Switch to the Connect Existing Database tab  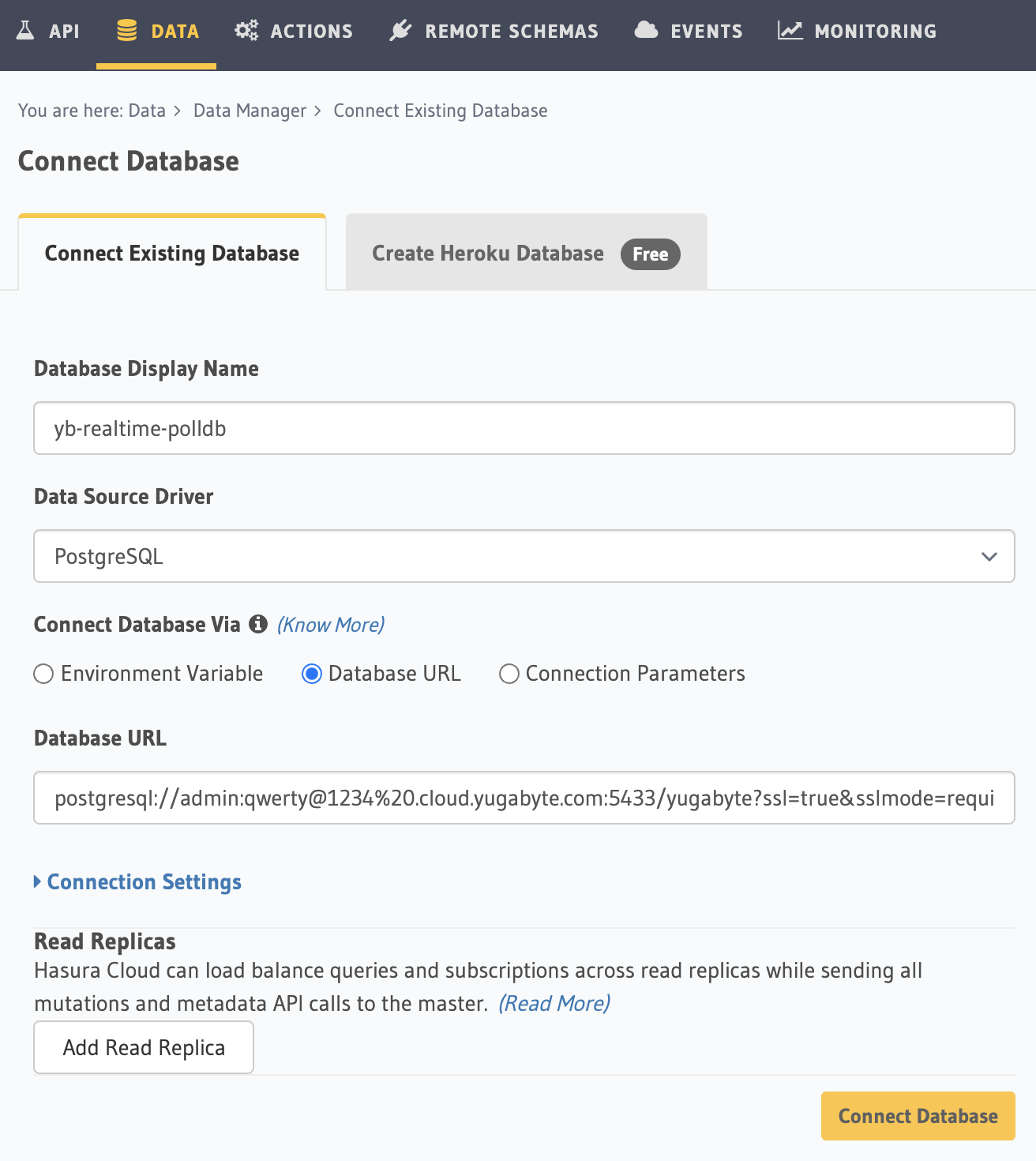coord(171,253)
